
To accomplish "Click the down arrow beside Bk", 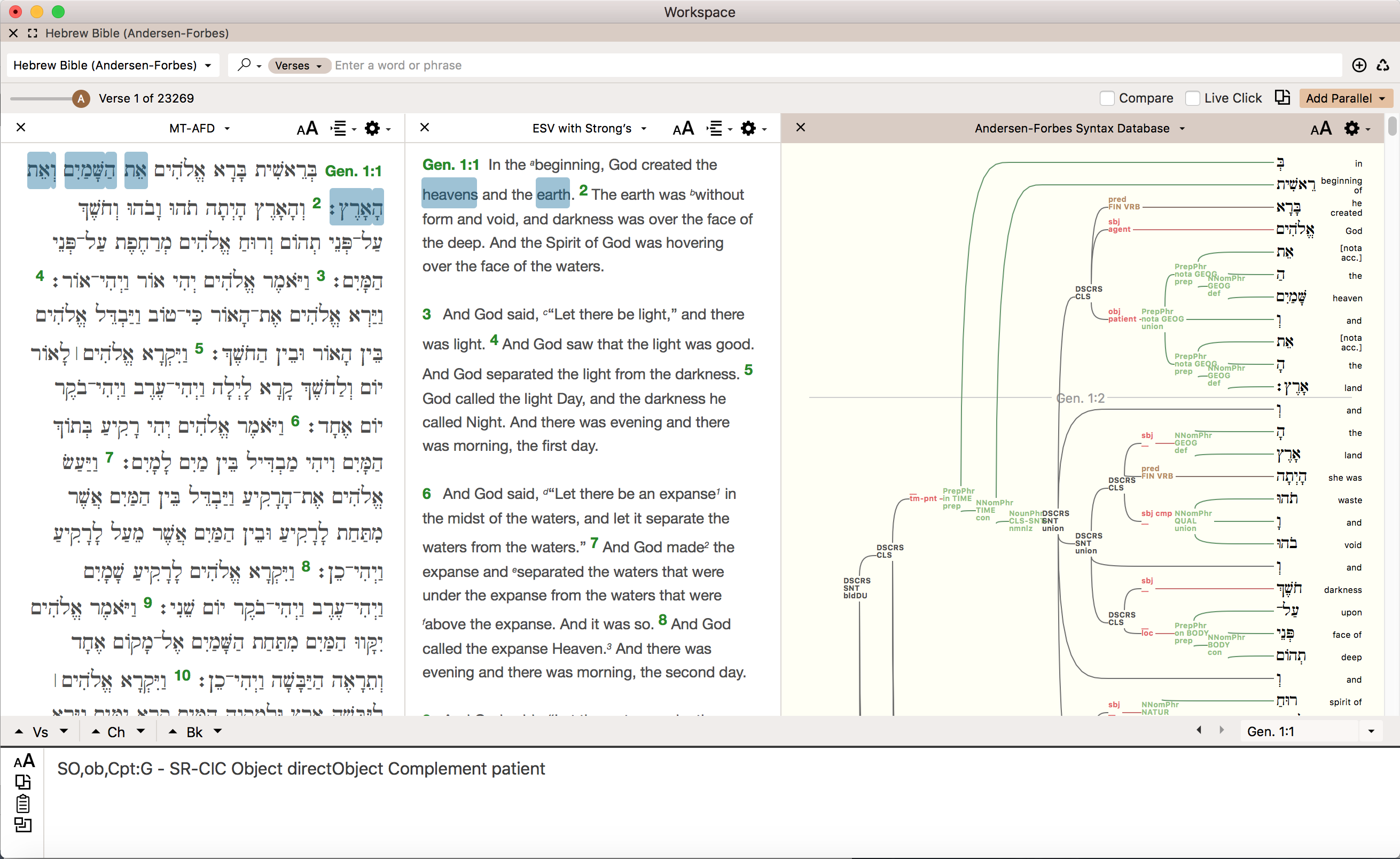I will (x=217, y=732).
